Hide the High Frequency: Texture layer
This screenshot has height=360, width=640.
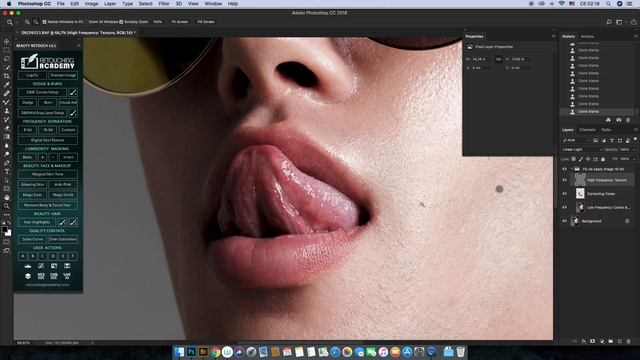point(565,180)
